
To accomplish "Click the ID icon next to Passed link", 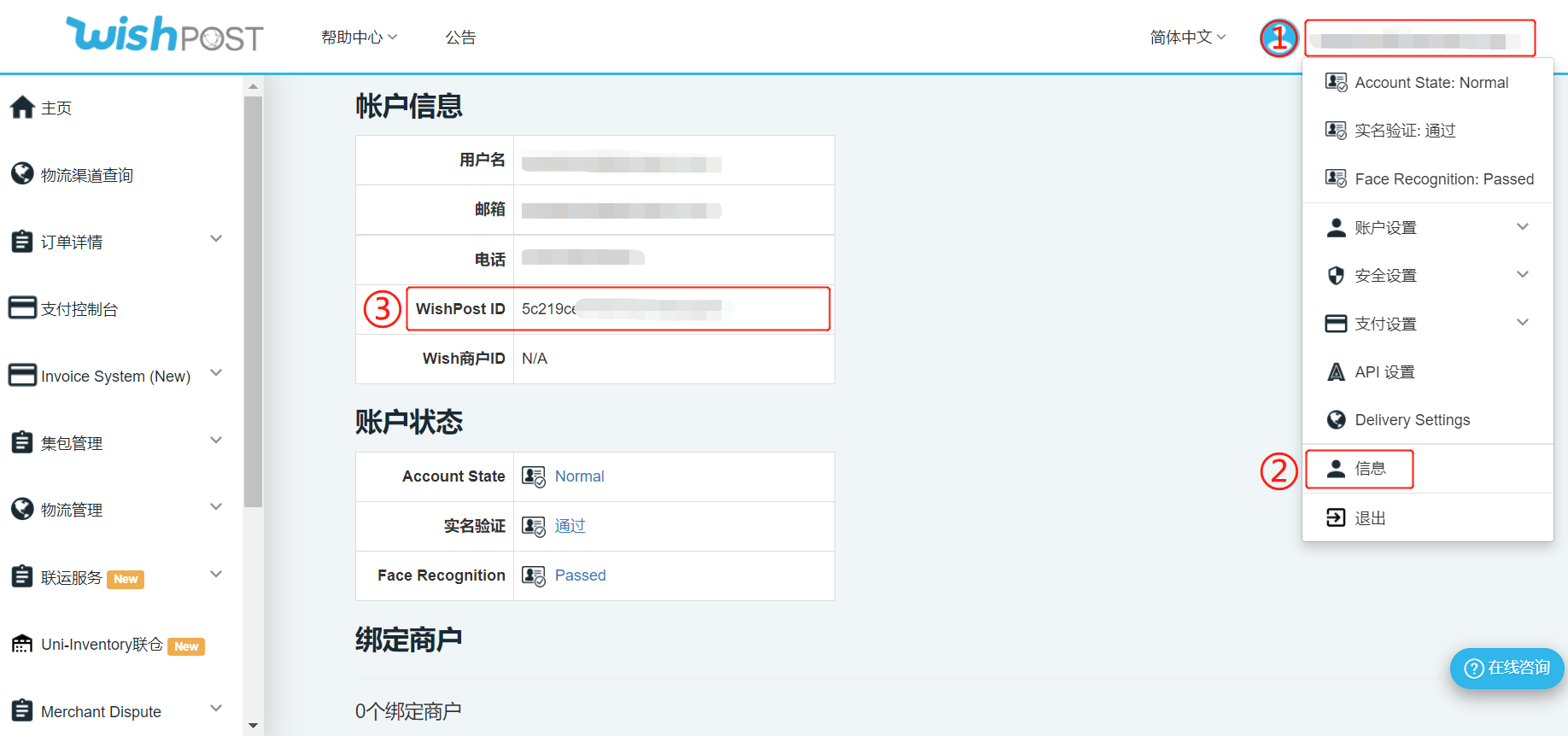I will point(534,575).
